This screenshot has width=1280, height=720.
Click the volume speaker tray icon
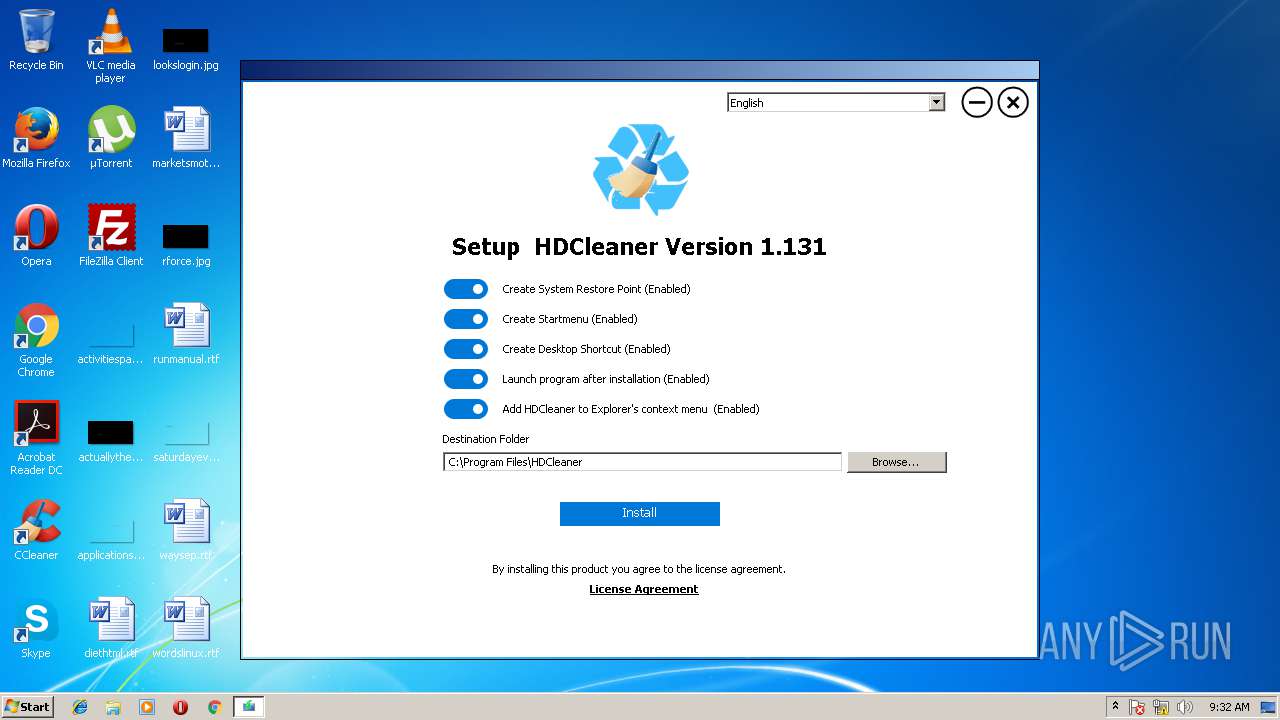(x=1185, y=707)
